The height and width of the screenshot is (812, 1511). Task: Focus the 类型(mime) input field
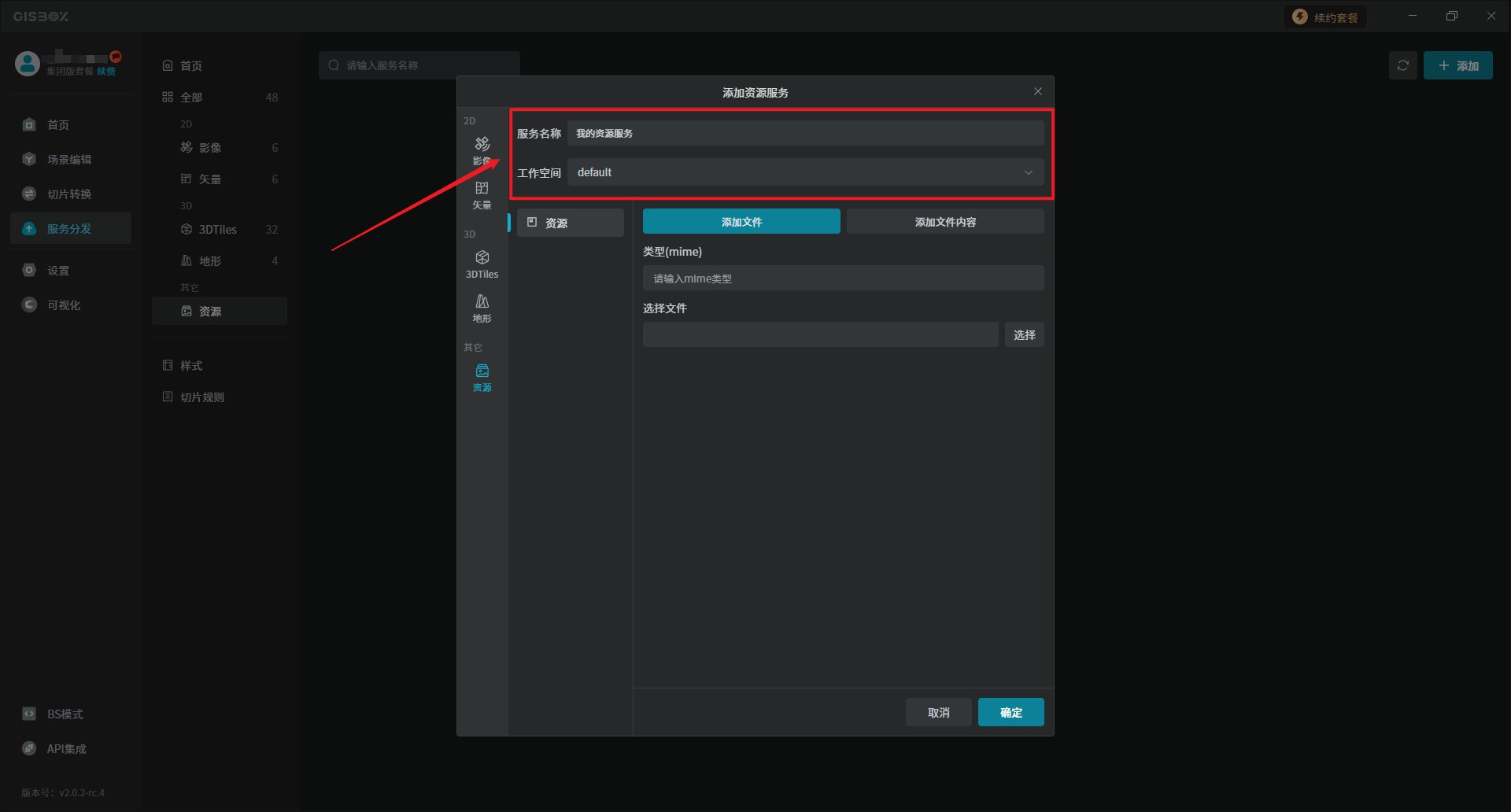click(842, 279)
